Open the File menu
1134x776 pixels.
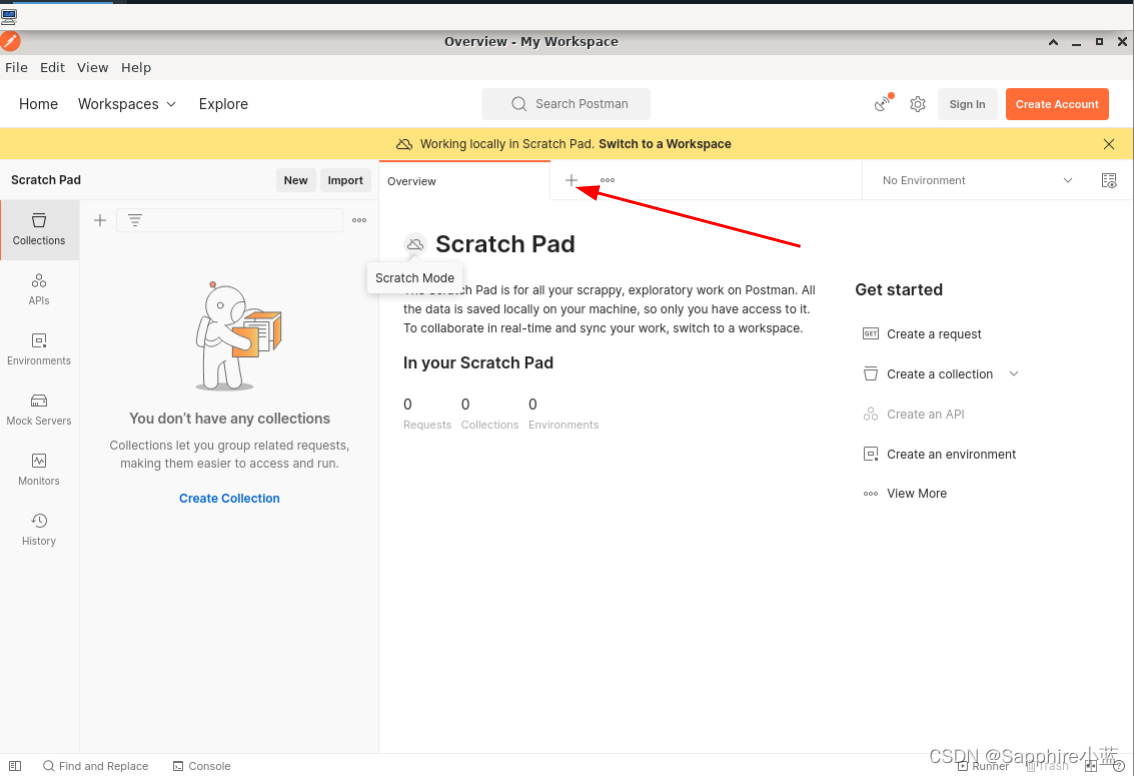pos(16,67)
